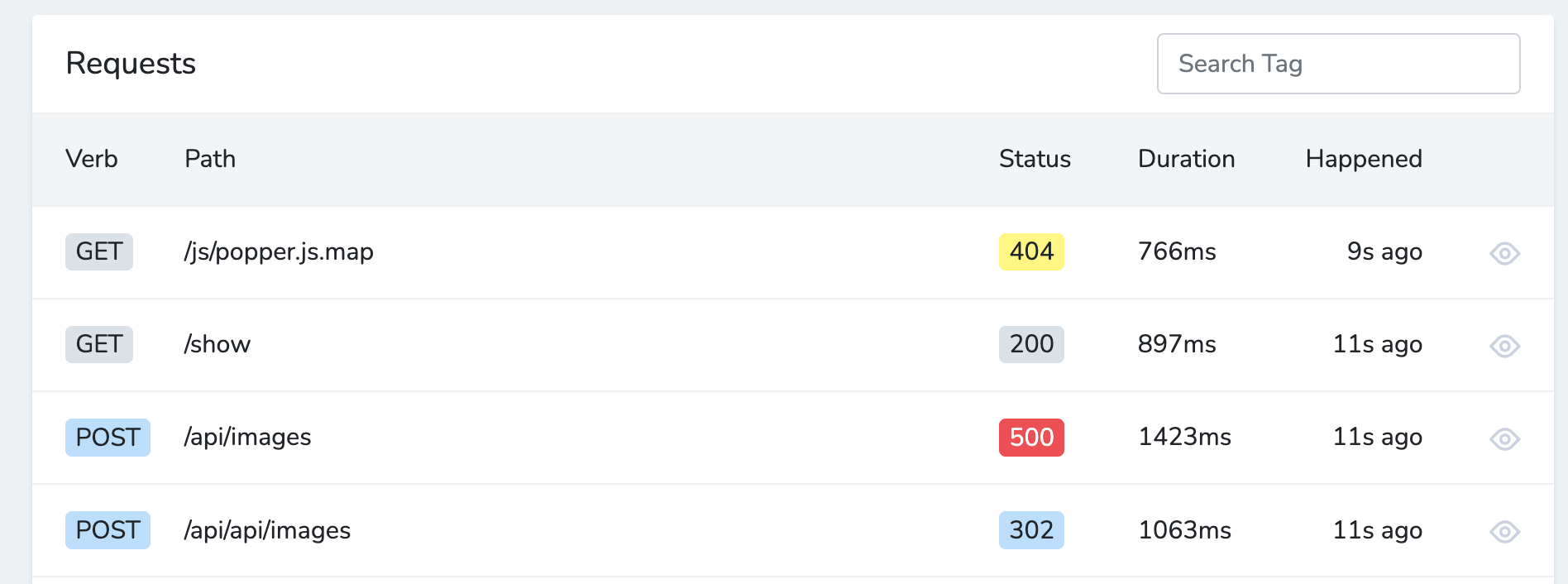
Task: Click the Happened column header
Action: [1363, 159]
